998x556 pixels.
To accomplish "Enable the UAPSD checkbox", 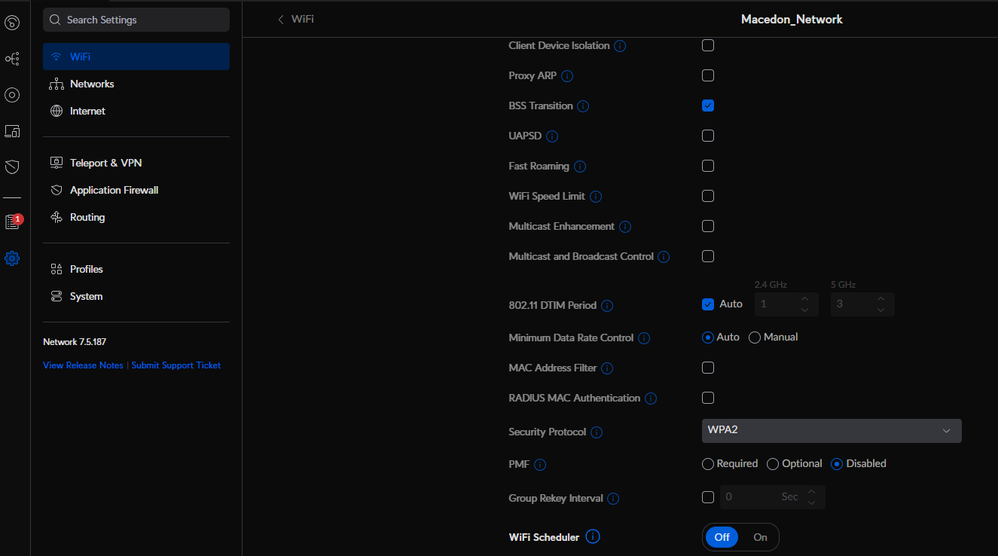I will (x=708, y=136).
